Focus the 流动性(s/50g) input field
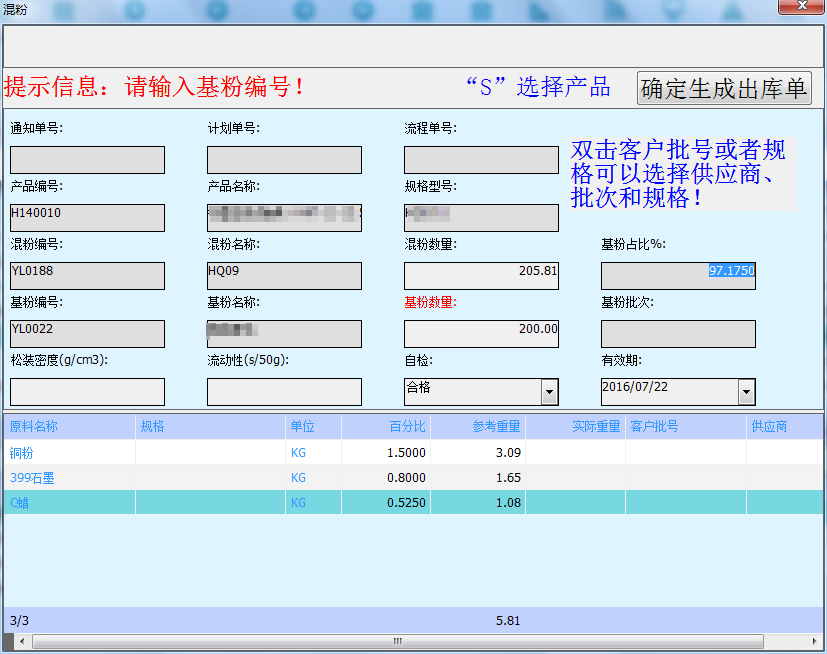827x654 pixels. click(x=284, y=392)
